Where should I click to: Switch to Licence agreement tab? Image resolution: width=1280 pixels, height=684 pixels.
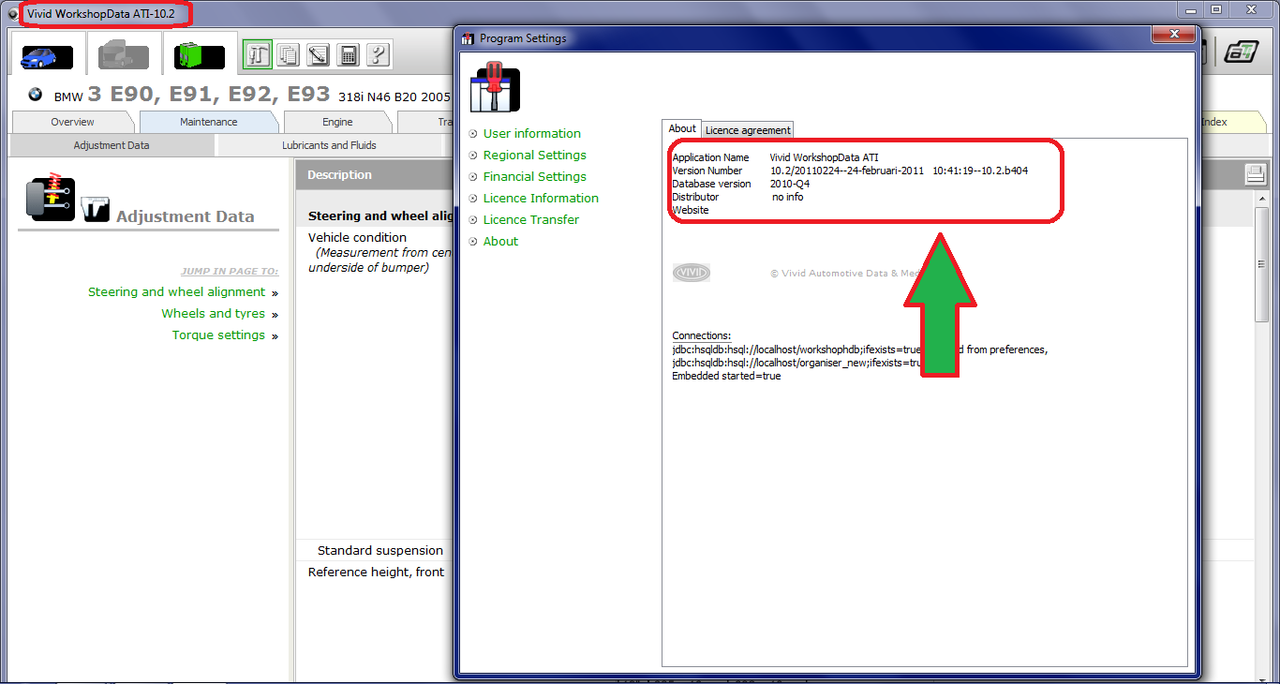[748, 130]
